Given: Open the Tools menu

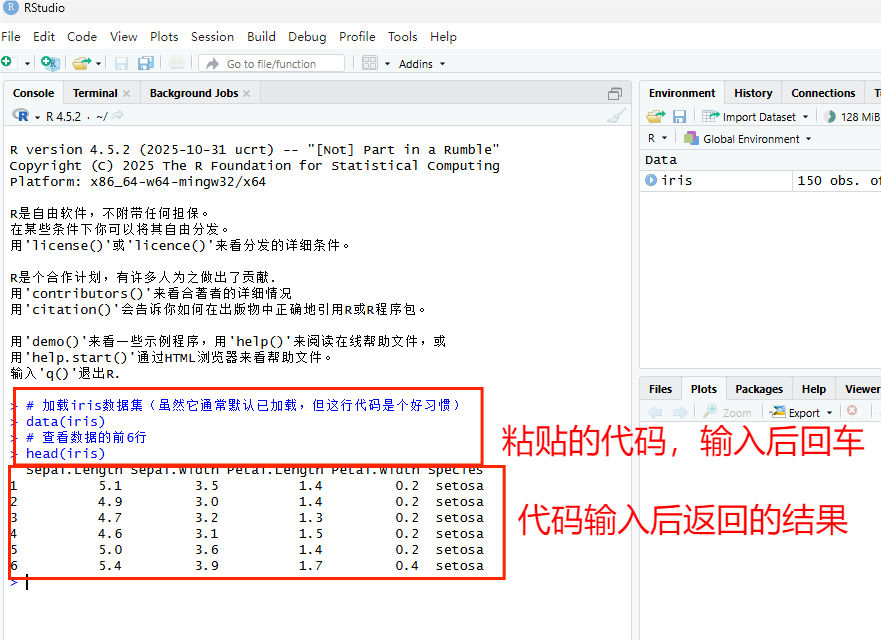Looking at the screenshot, I should (403, 37).
